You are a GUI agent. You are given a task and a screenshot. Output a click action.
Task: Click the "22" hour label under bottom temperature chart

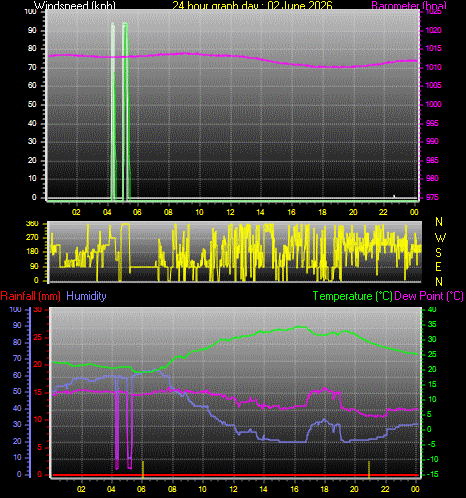385,489
